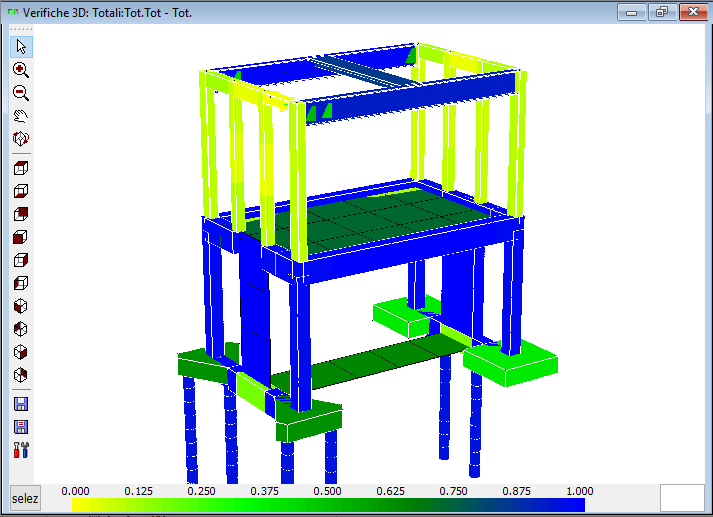
Task: Switch to cube left side view
Action: [21, 283]
